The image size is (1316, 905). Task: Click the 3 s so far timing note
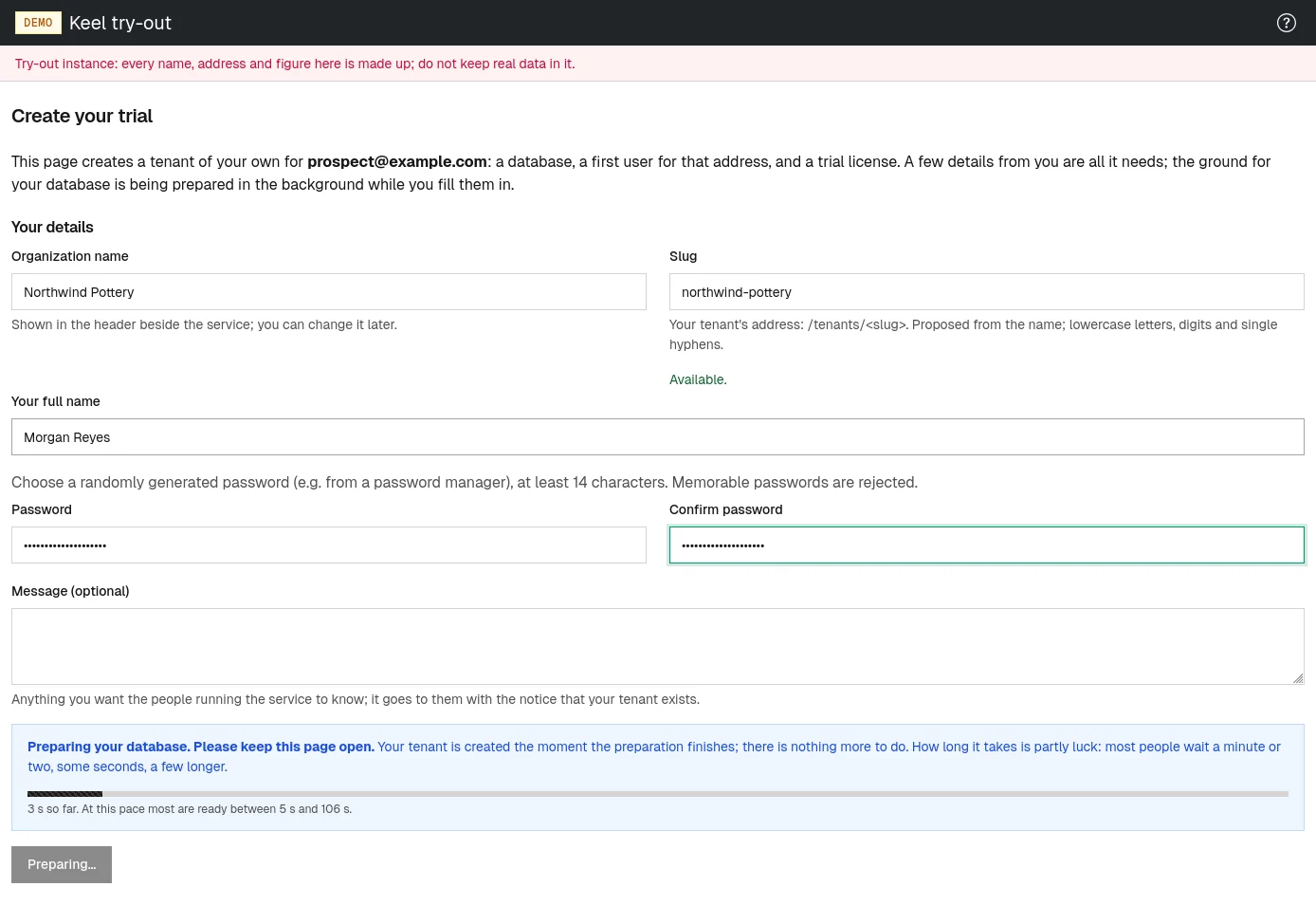point(190,809)
